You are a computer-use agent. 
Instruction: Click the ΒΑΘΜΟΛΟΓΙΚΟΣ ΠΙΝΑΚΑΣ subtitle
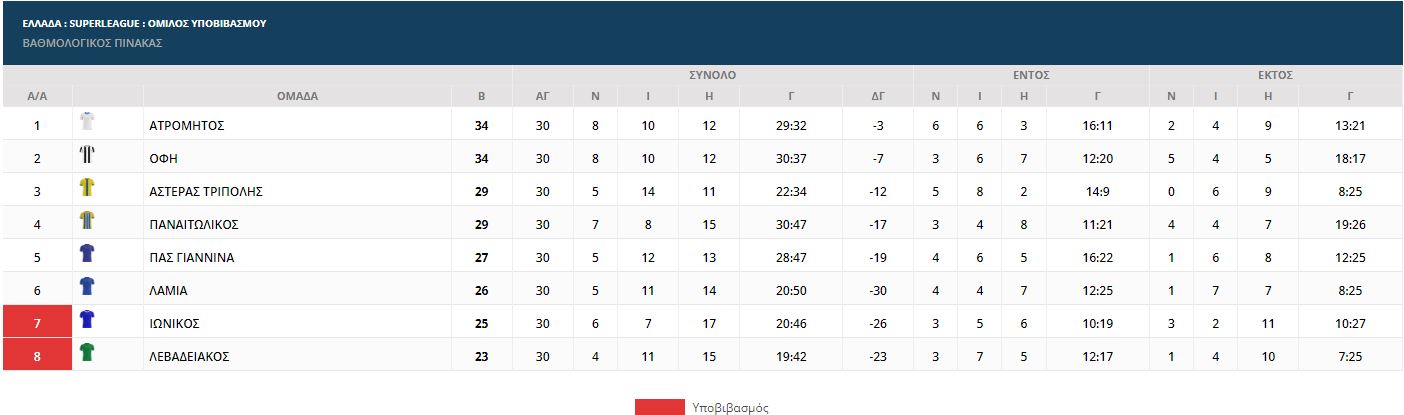pyautogui.click(x=92, y=43)
